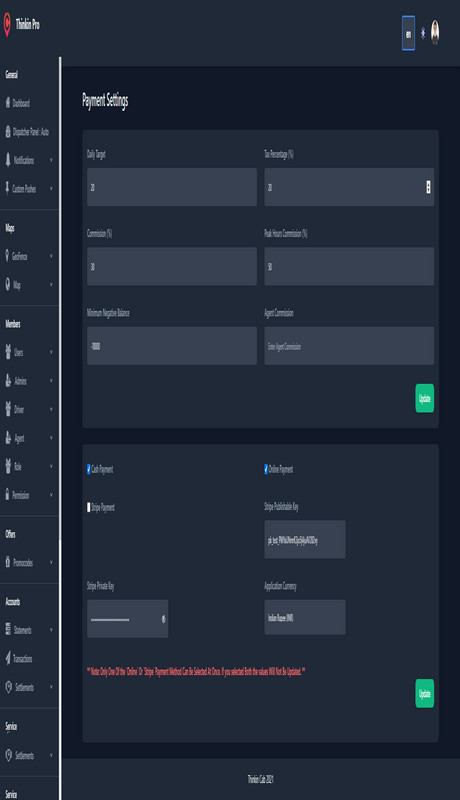Open Transactions under Accounts
This screenshot has height=800, width=460.
(x=19, y=658)
